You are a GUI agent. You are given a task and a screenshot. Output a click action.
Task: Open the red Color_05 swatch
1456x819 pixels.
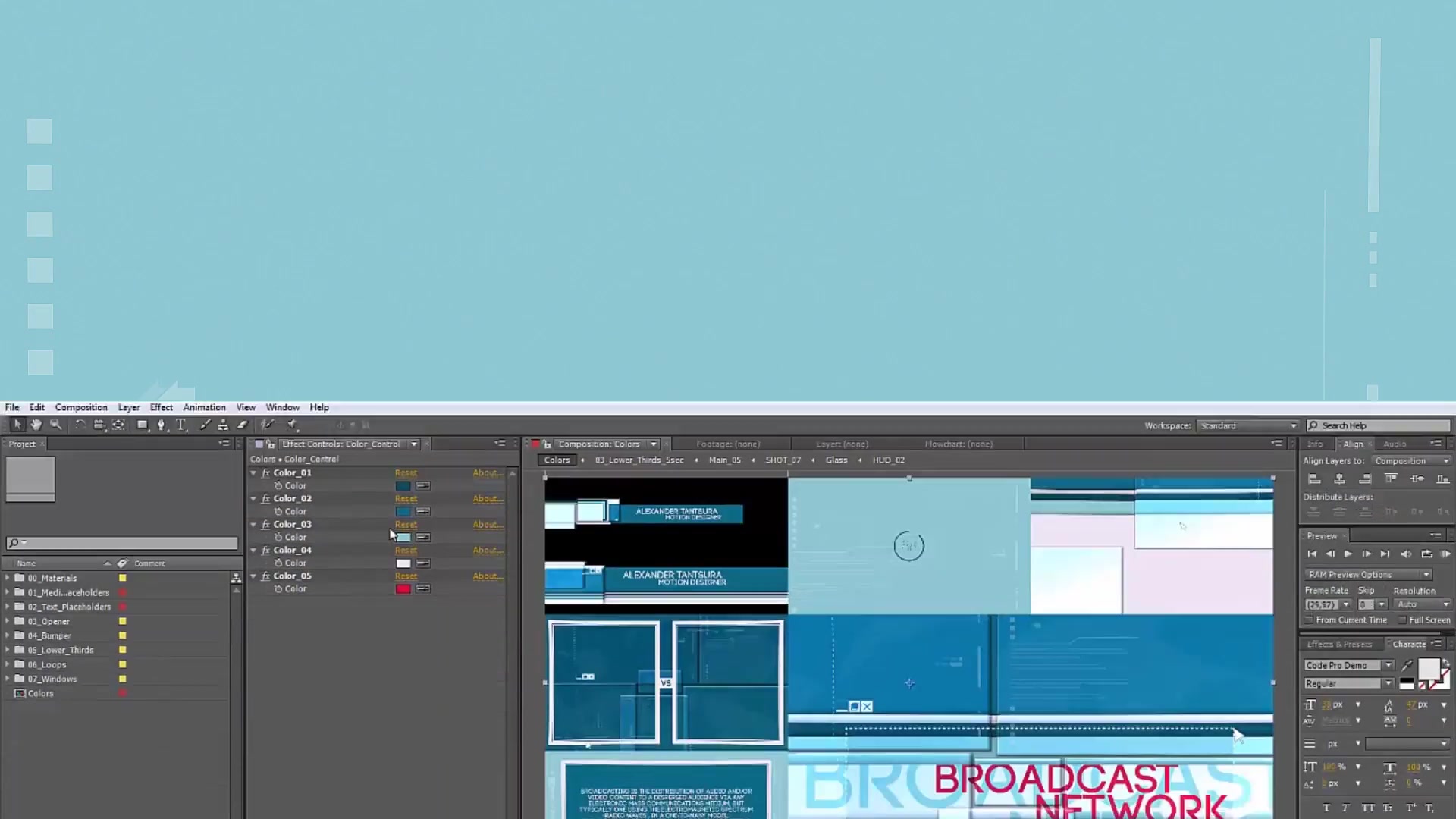click(x=403, y=589)
